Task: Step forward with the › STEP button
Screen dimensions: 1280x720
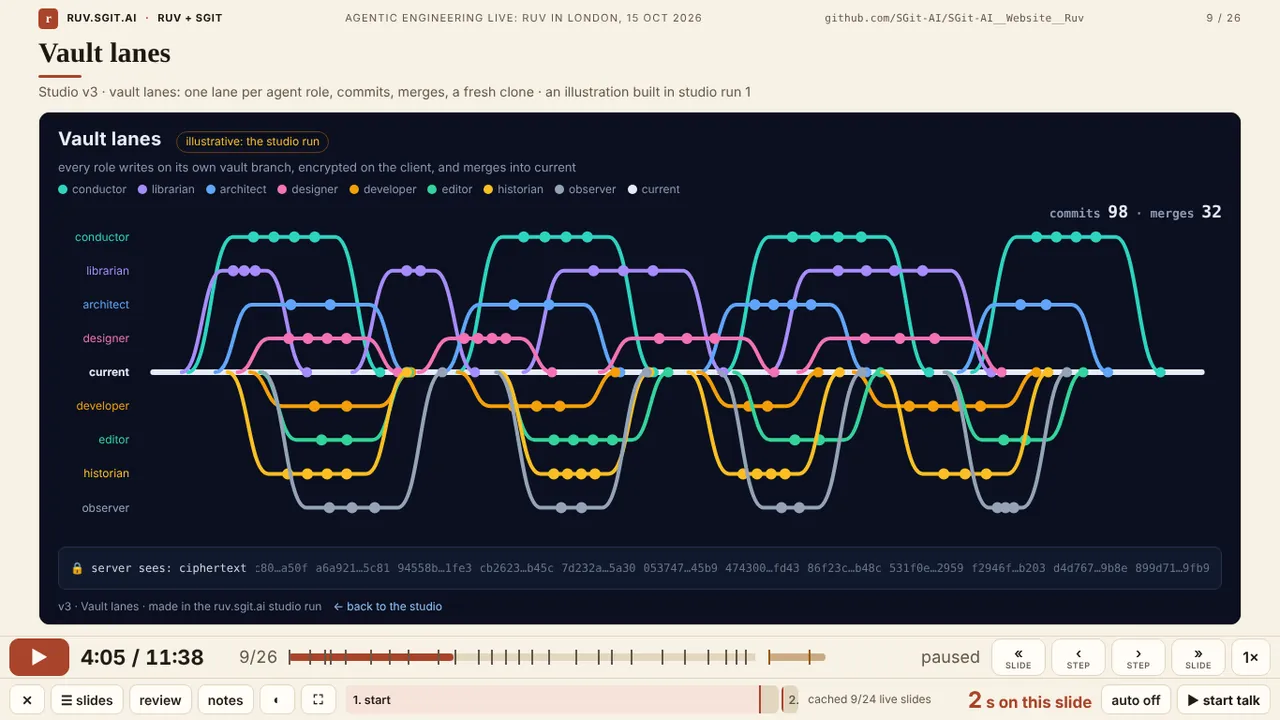Action: click(x=1138, y=657)
